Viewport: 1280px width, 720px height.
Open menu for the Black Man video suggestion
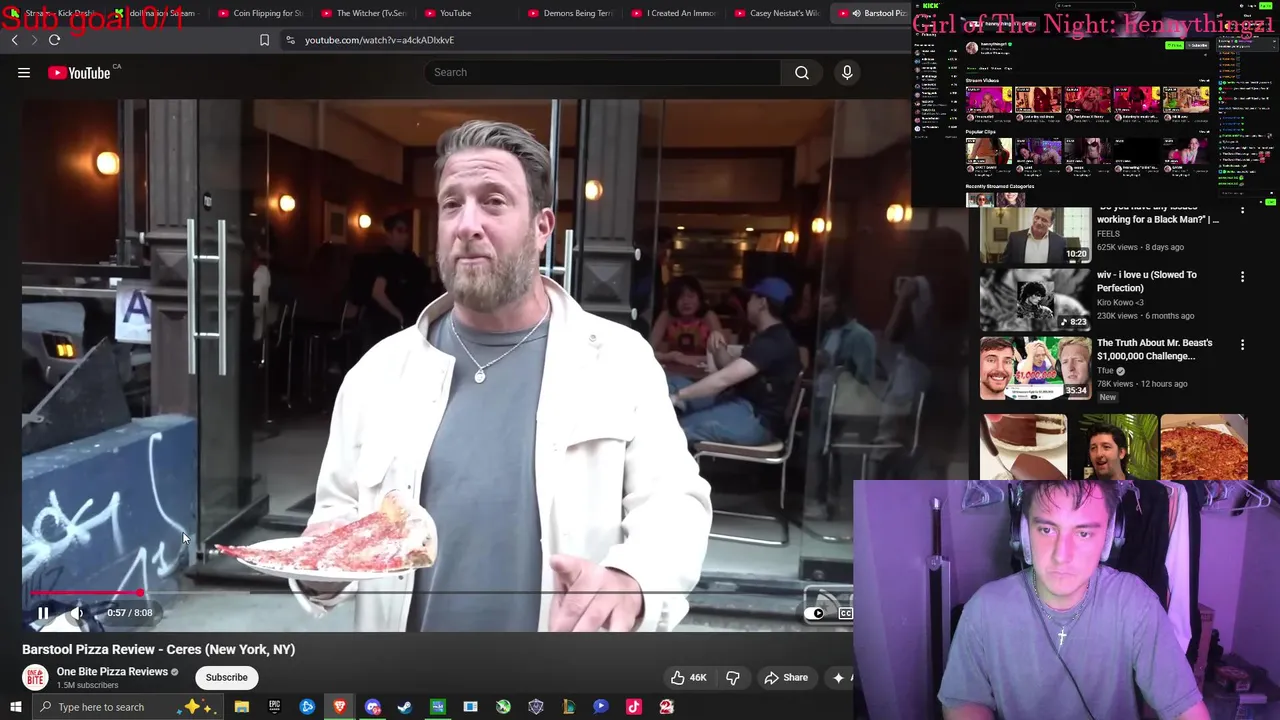[1242, 210]
